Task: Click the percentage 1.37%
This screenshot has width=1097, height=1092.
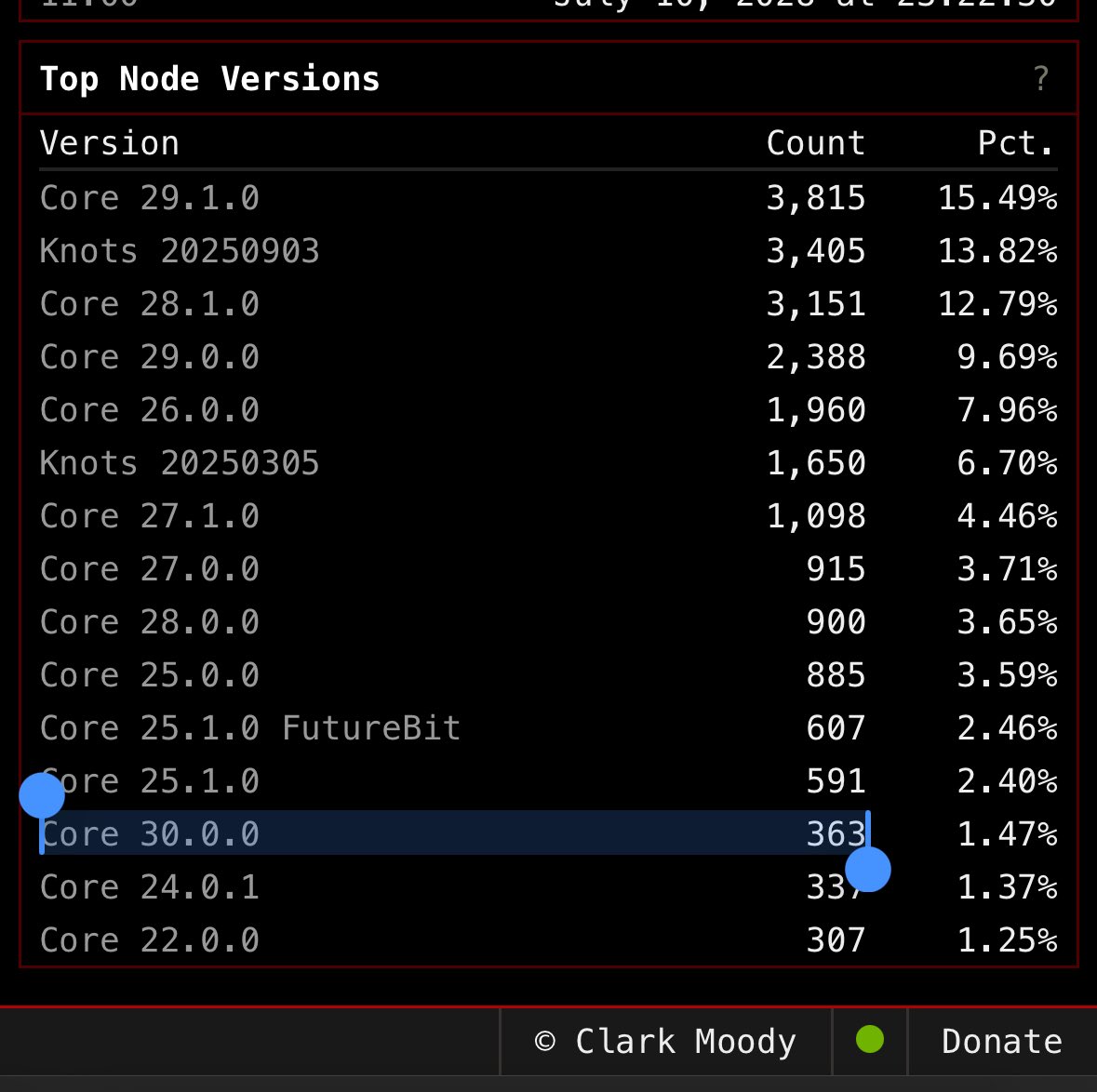Action: coord(1008,887)
